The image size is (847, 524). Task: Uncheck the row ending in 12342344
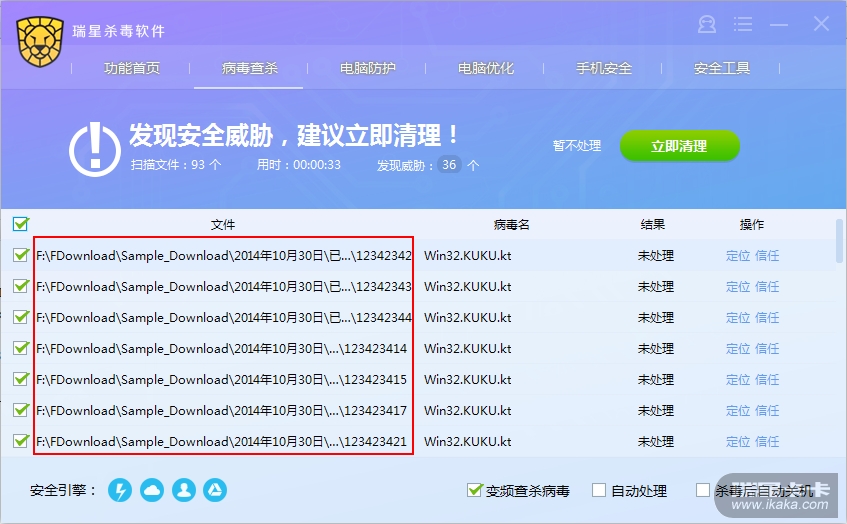tap(21, 317)
